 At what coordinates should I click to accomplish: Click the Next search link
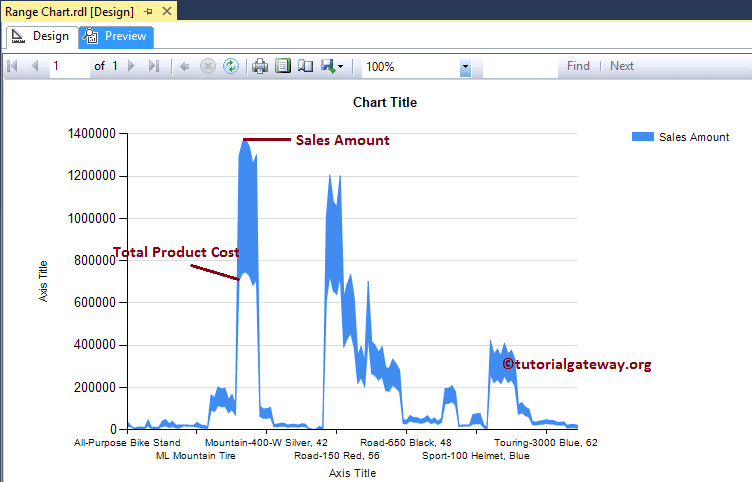622,66
